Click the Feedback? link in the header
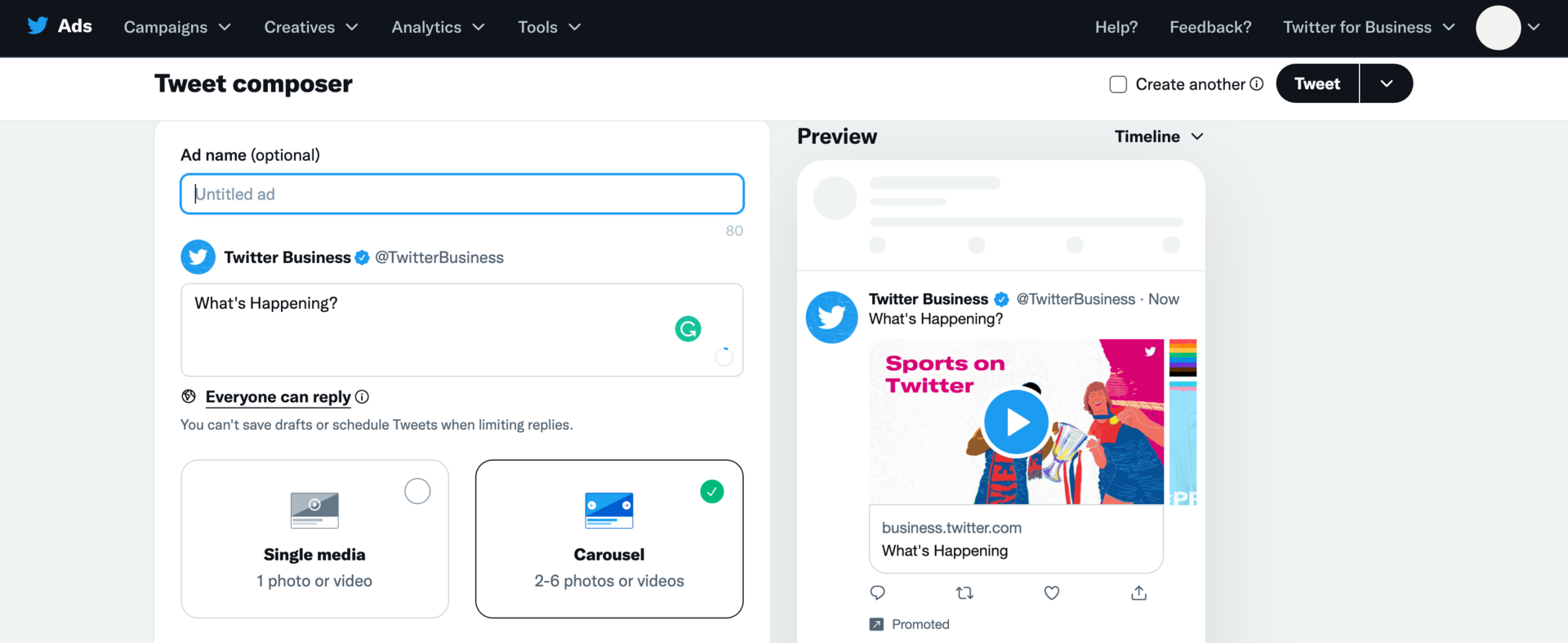 pyautogui.click(x=1210, y=27)
